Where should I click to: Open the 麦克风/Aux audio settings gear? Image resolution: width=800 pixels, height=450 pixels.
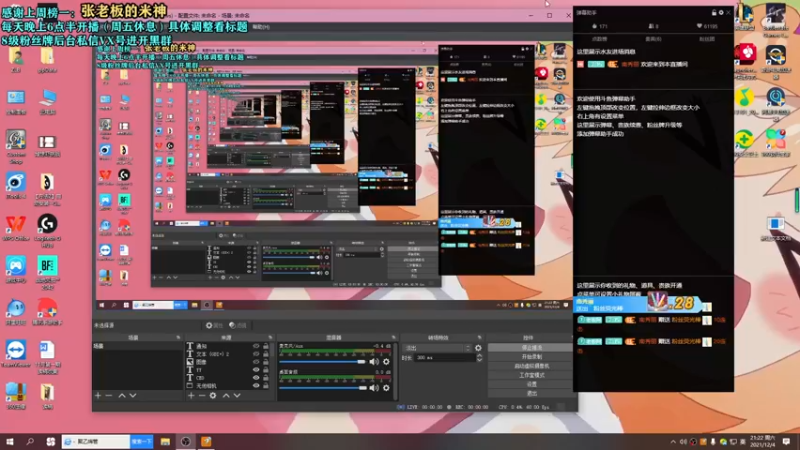[x=386, y=362]
